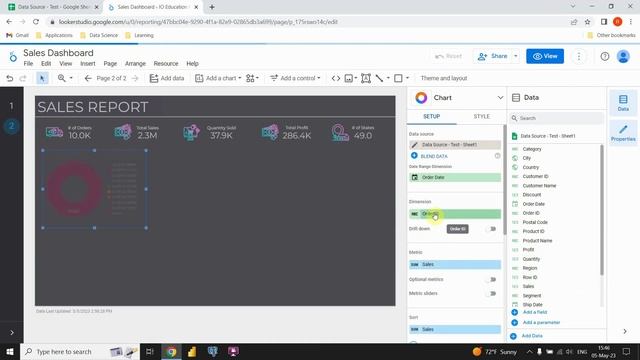
Task: Click the Sales sort field chip
Action: point(455,329)
